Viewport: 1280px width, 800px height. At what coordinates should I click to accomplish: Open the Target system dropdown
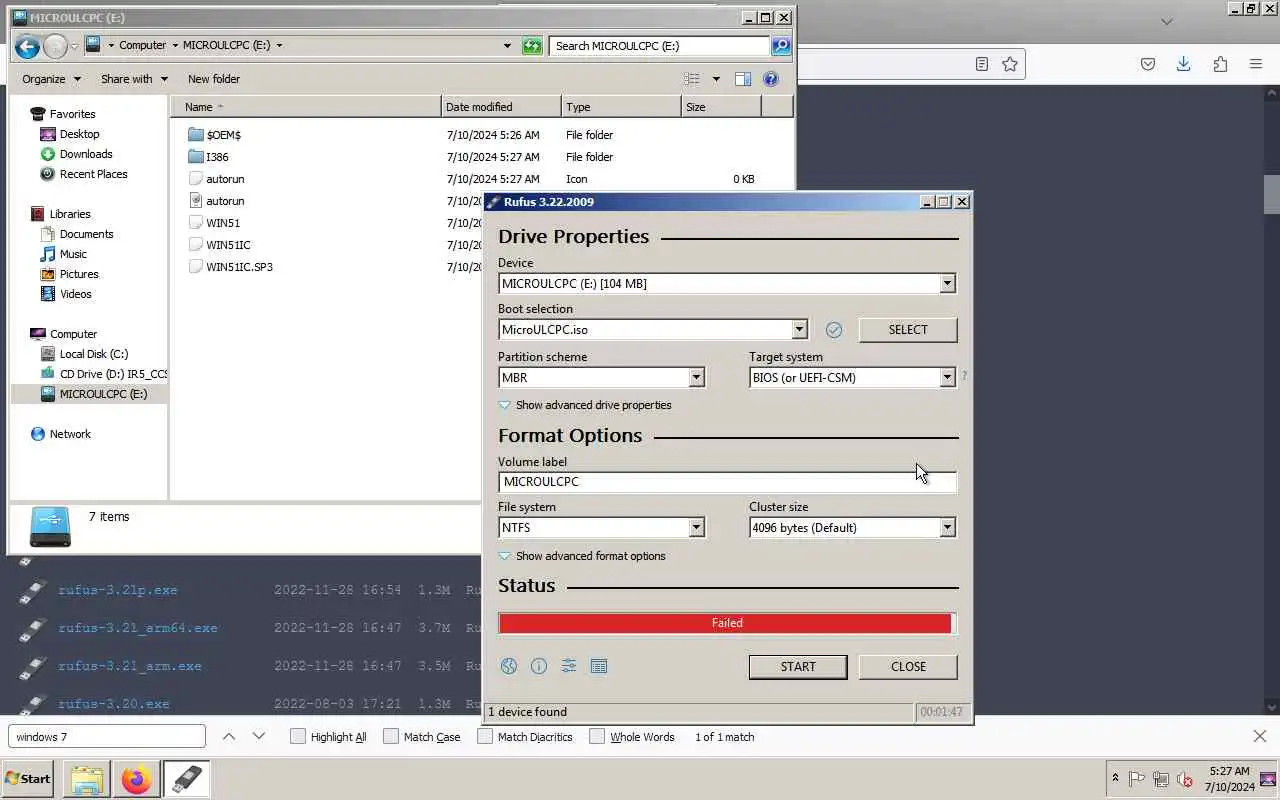pyautogui.click(x=947, y=378)
